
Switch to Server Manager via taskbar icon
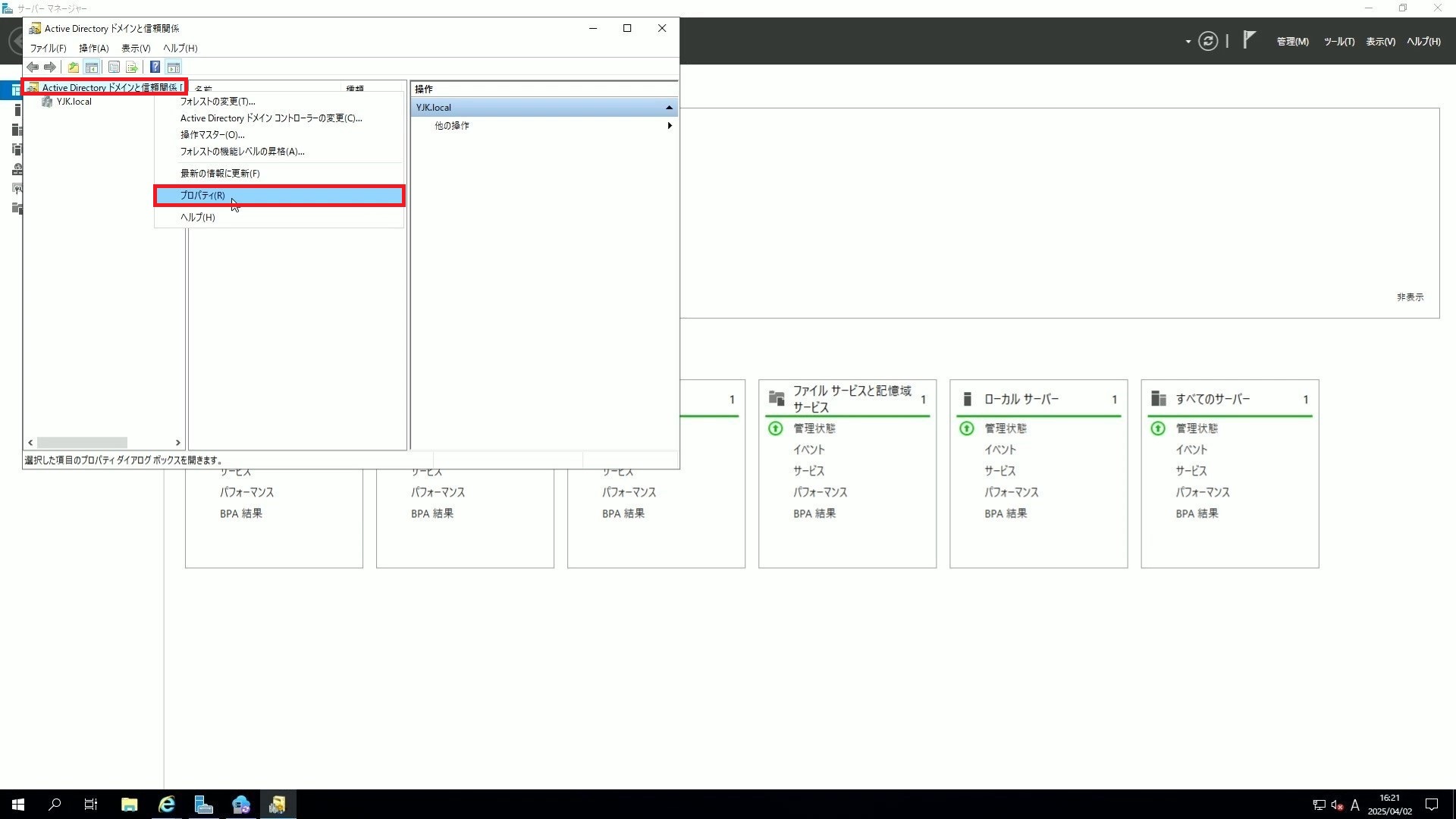click(x=203, y=805)
